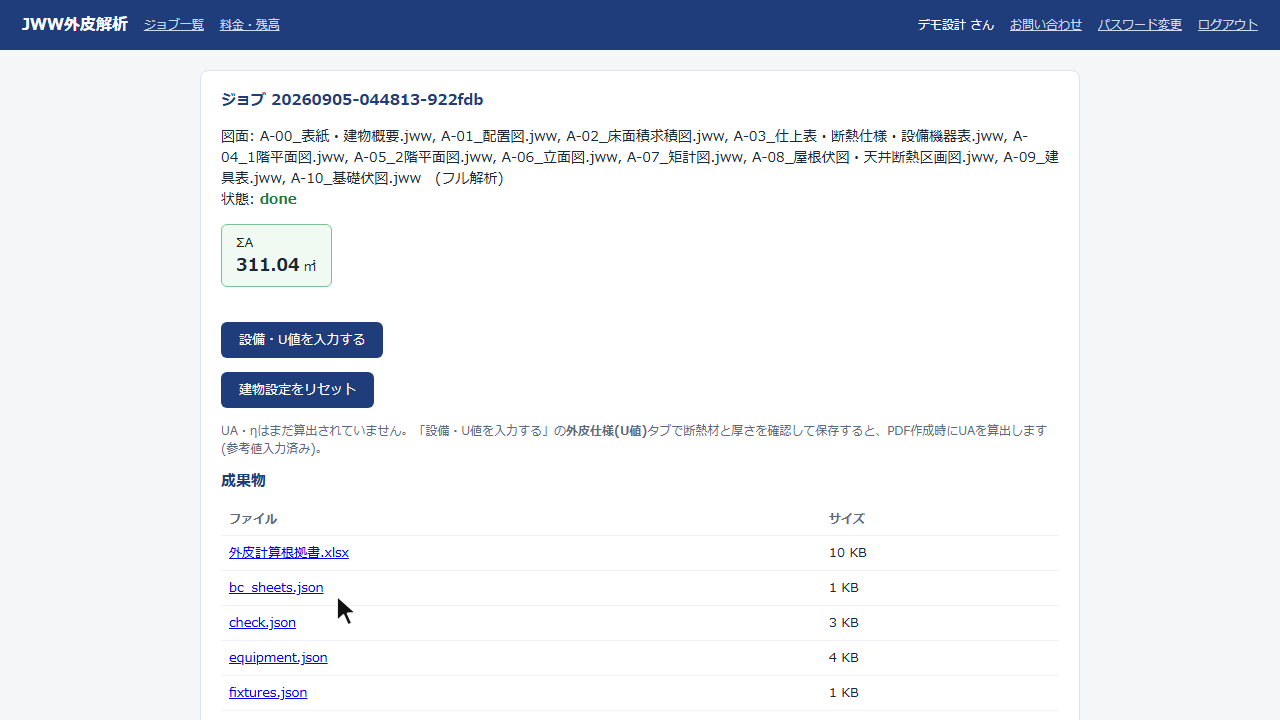This screenshot has width=1280, height=720.
Task: Open the equipment.json file link
Action: pos(278,658)
